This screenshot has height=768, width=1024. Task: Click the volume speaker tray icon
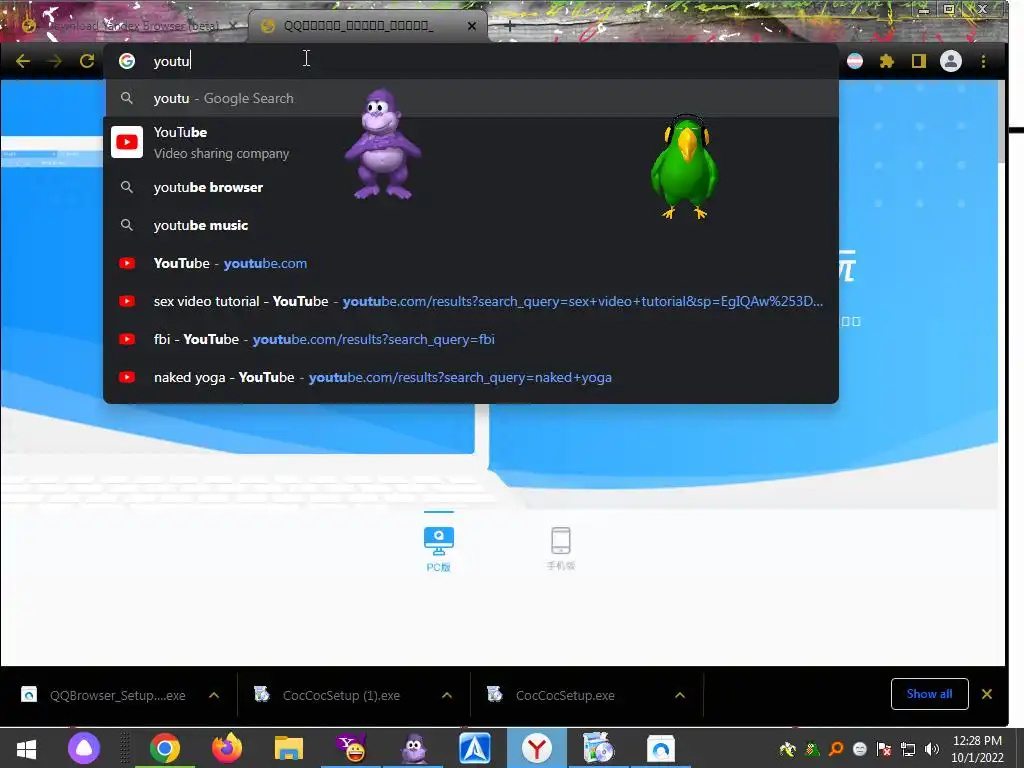click(932, 749)
